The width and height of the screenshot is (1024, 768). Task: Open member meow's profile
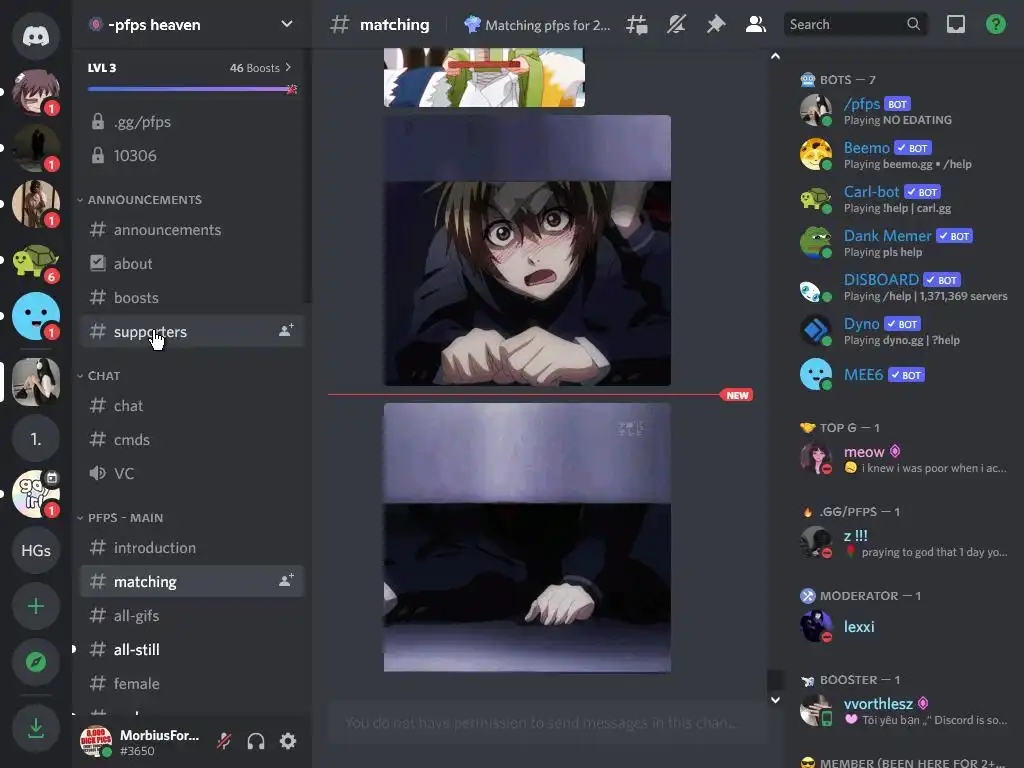coord(905,458)
